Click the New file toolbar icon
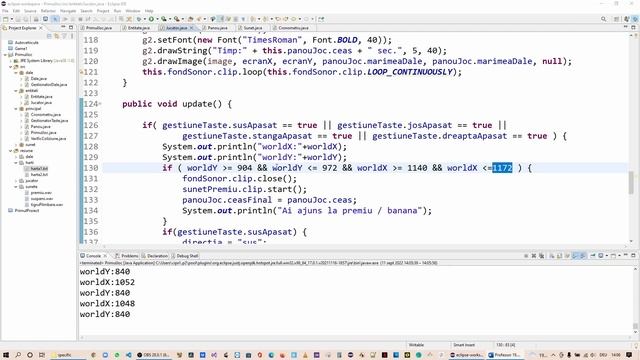 [5, 19]
